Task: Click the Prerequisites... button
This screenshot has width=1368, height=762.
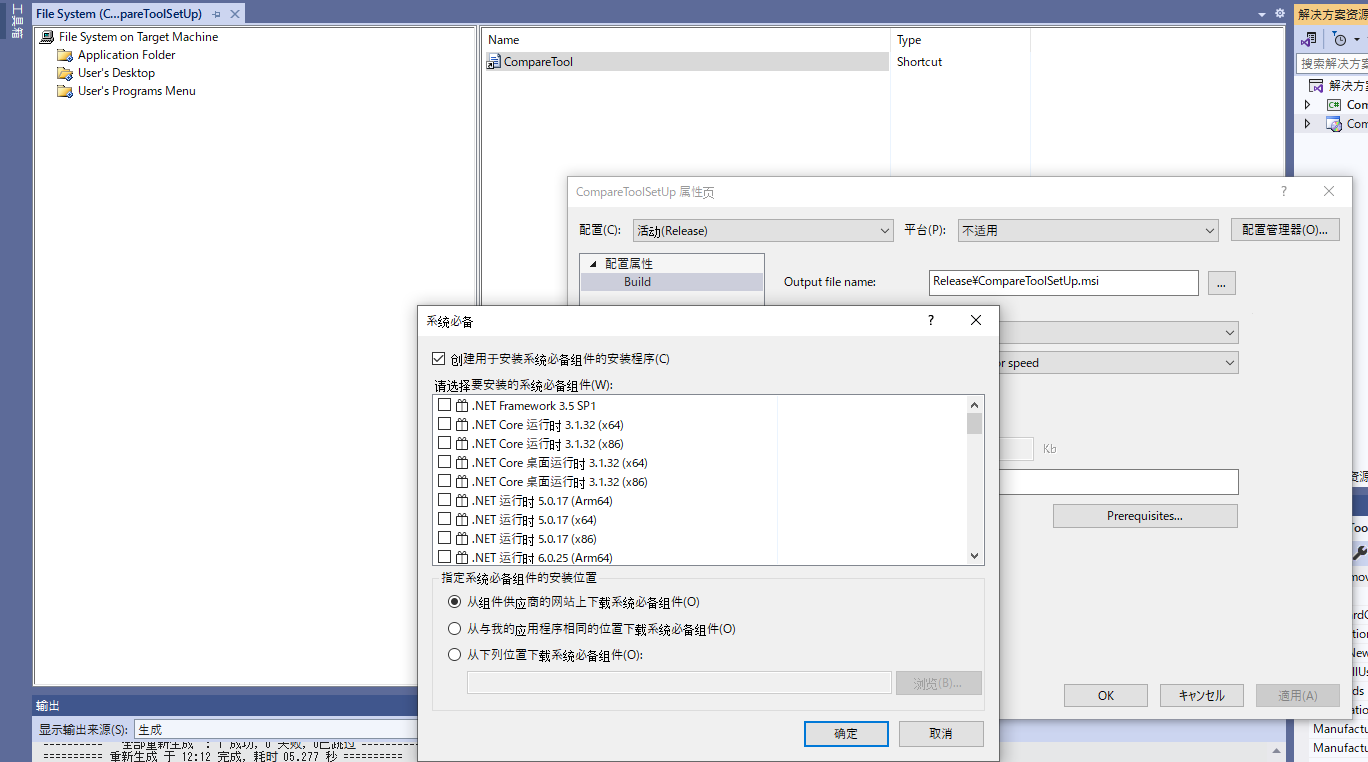Action: (x=1145, y=516)
